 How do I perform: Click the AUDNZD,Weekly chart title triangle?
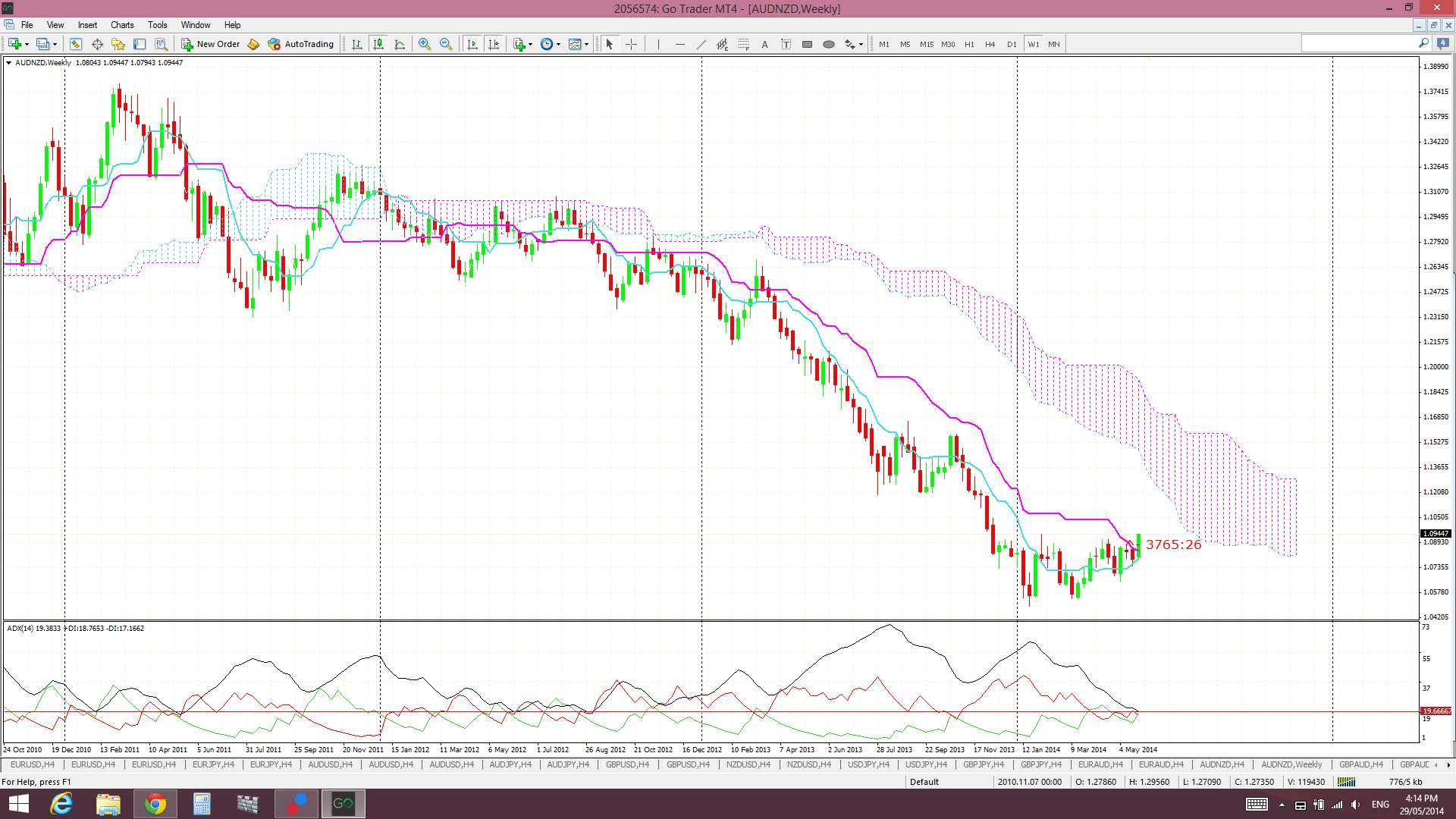[x=8, y=63]
